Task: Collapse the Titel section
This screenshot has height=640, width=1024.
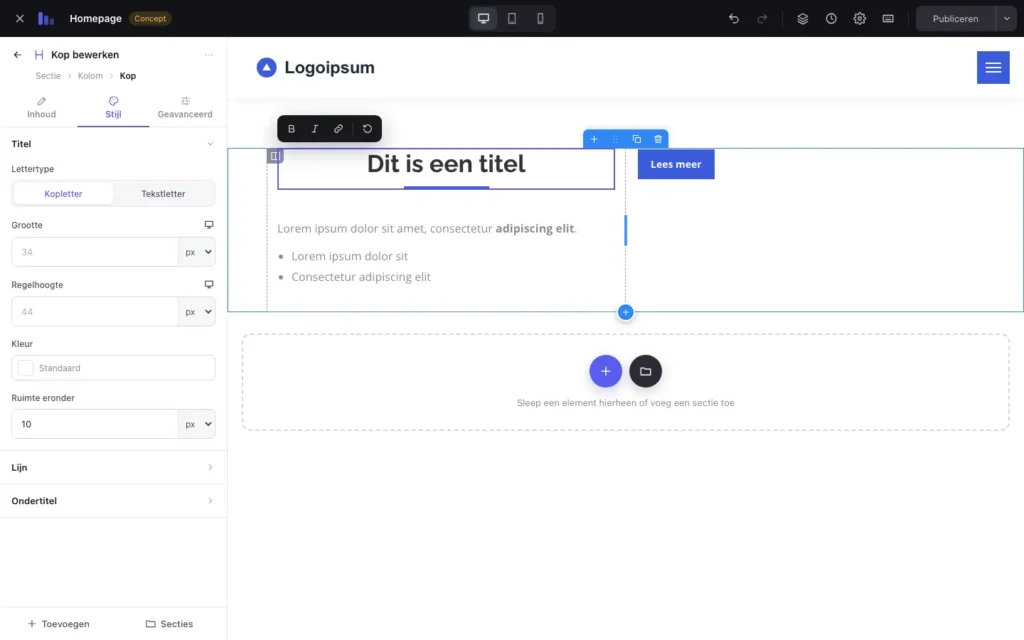Action: click(x=113, y=144)
